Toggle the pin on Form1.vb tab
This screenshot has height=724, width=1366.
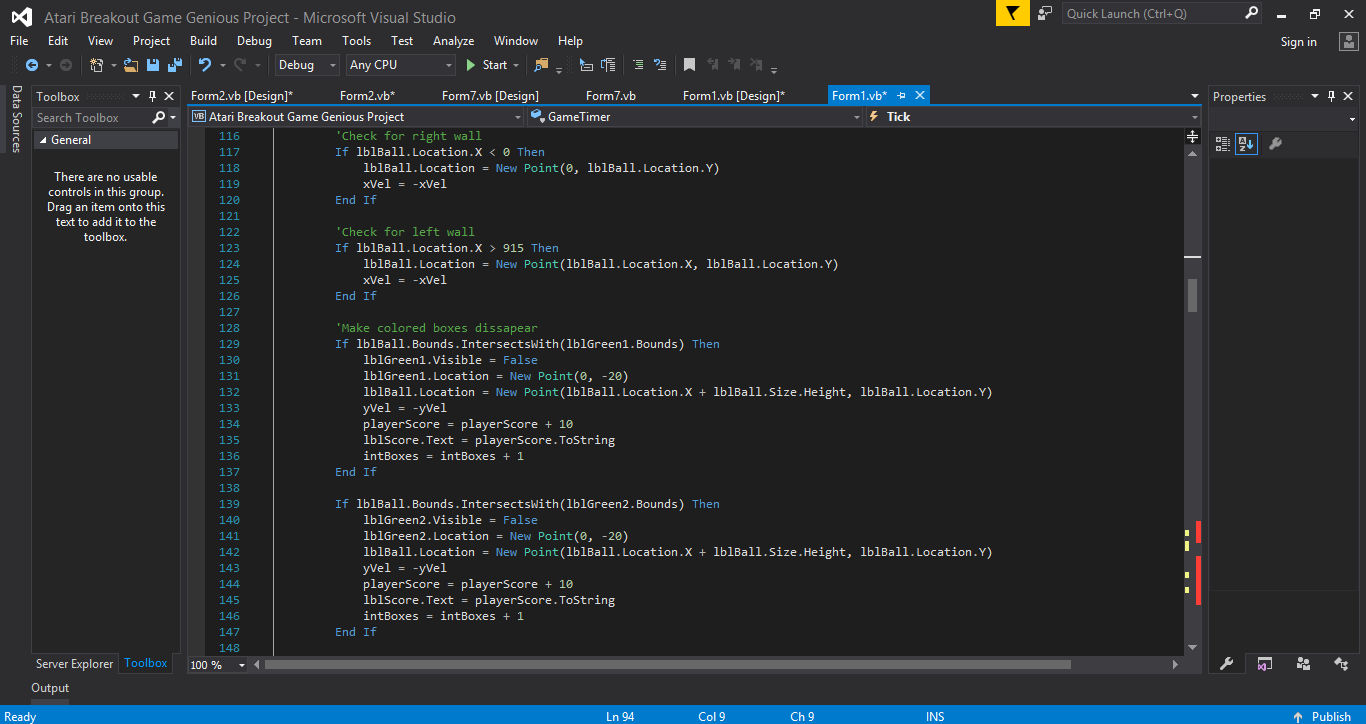(901, 95)
